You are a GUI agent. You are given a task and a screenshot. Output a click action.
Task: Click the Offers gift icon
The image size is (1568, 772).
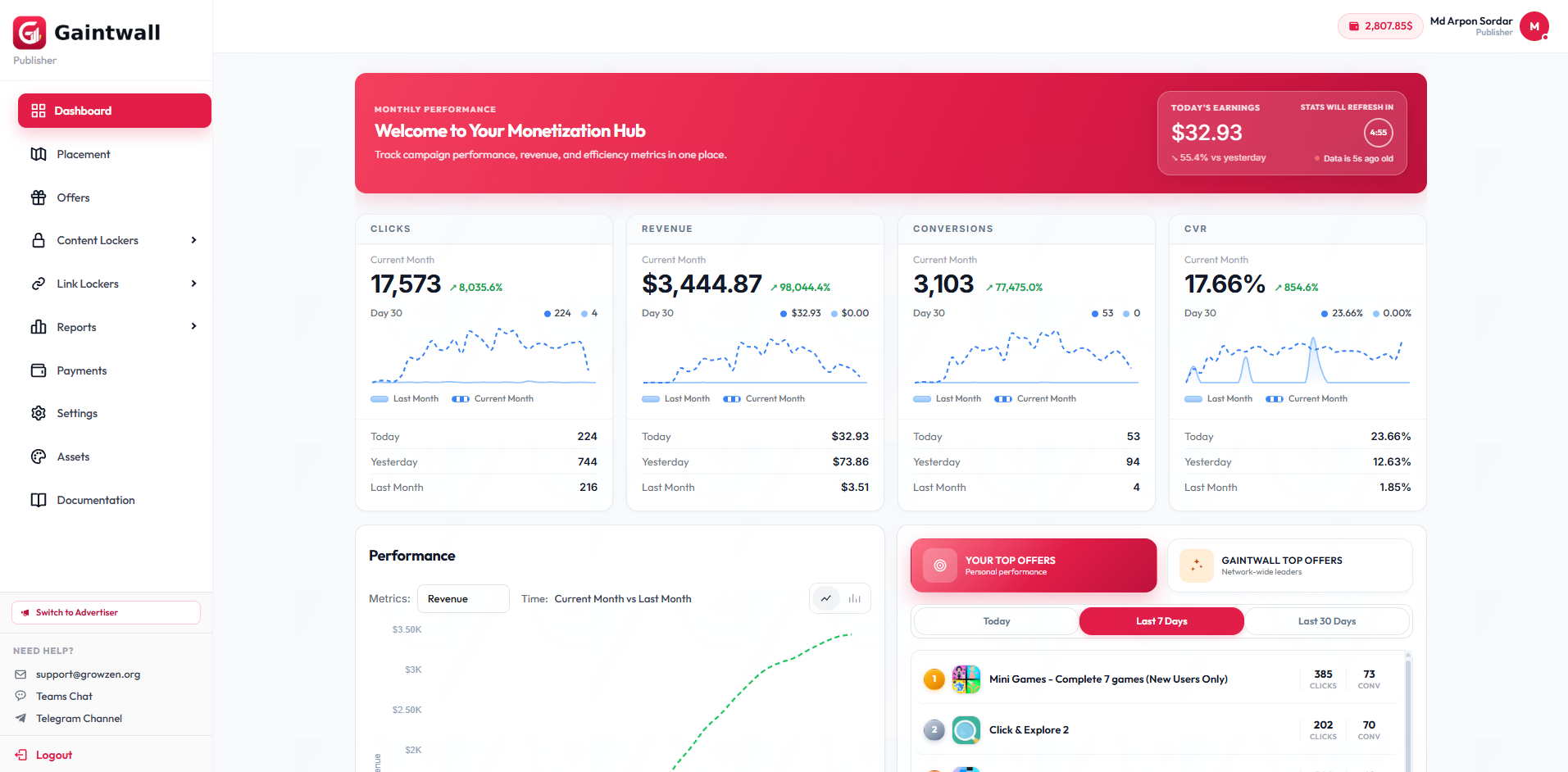point(39,198)
